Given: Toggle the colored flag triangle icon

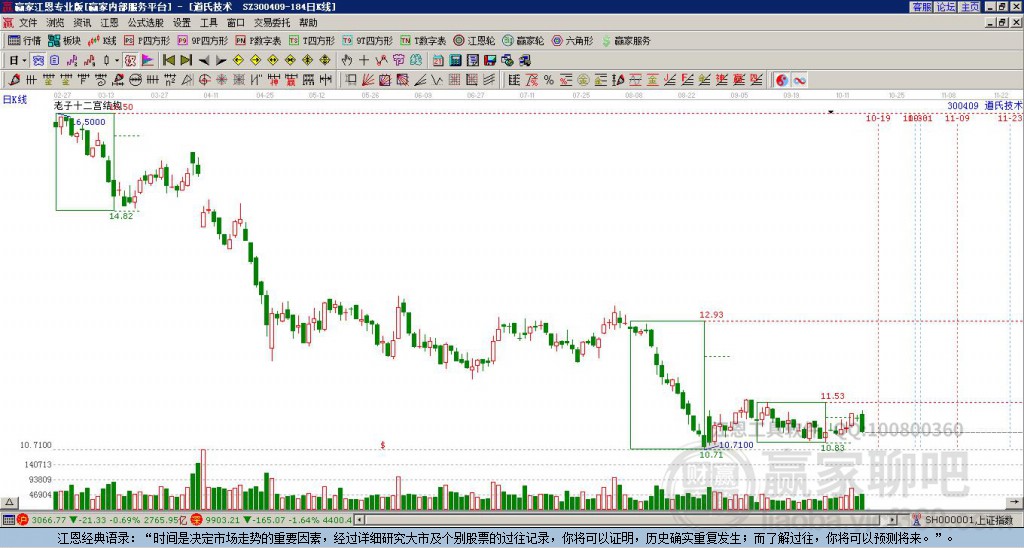Looking at the screenshot, I should point(148,61).
